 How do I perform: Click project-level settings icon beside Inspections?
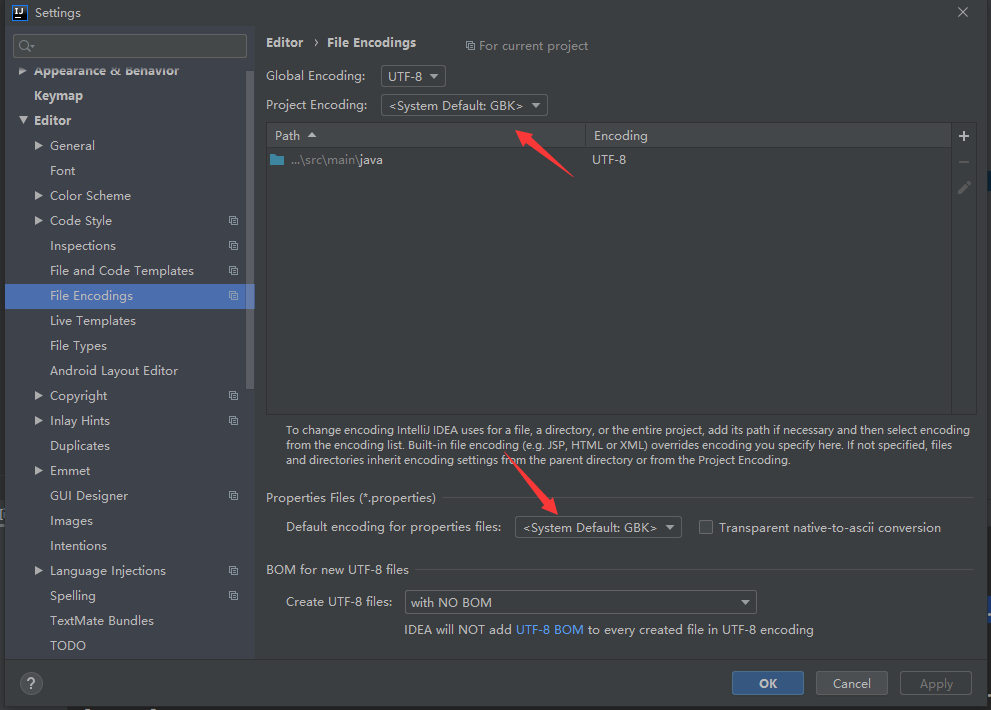pyautogui.click(x=232, y=245)
